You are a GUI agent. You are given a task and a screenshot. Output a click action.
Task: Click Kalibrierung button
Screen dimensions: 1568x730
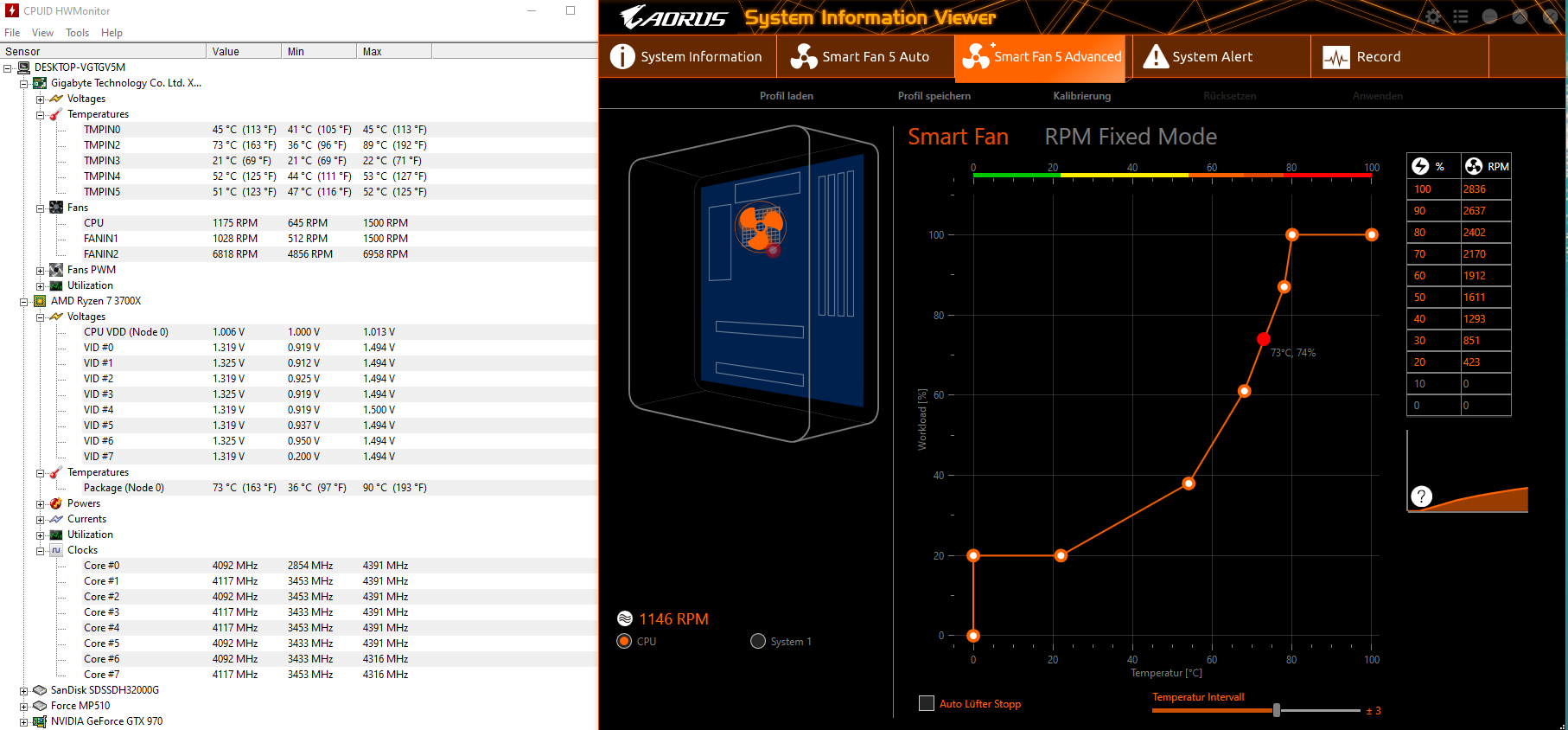(x=1081, y=96)
